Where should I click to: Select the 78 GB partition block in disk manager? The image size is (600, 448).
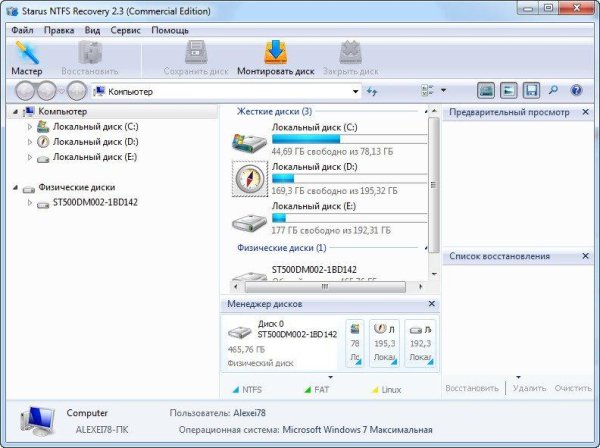pyautogui.click(x=355, y=344)
